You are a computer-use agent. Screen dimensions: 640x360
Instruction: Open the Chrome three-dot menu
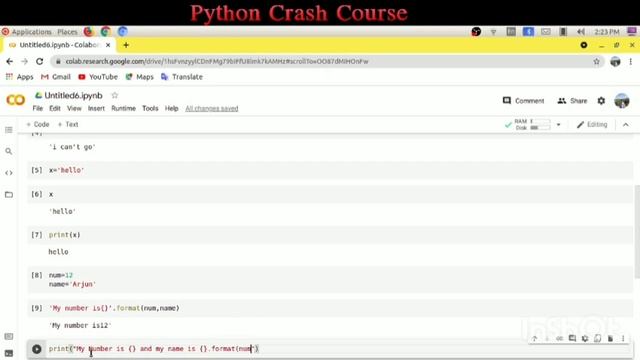pyautogui.click(x=631, y=61)
